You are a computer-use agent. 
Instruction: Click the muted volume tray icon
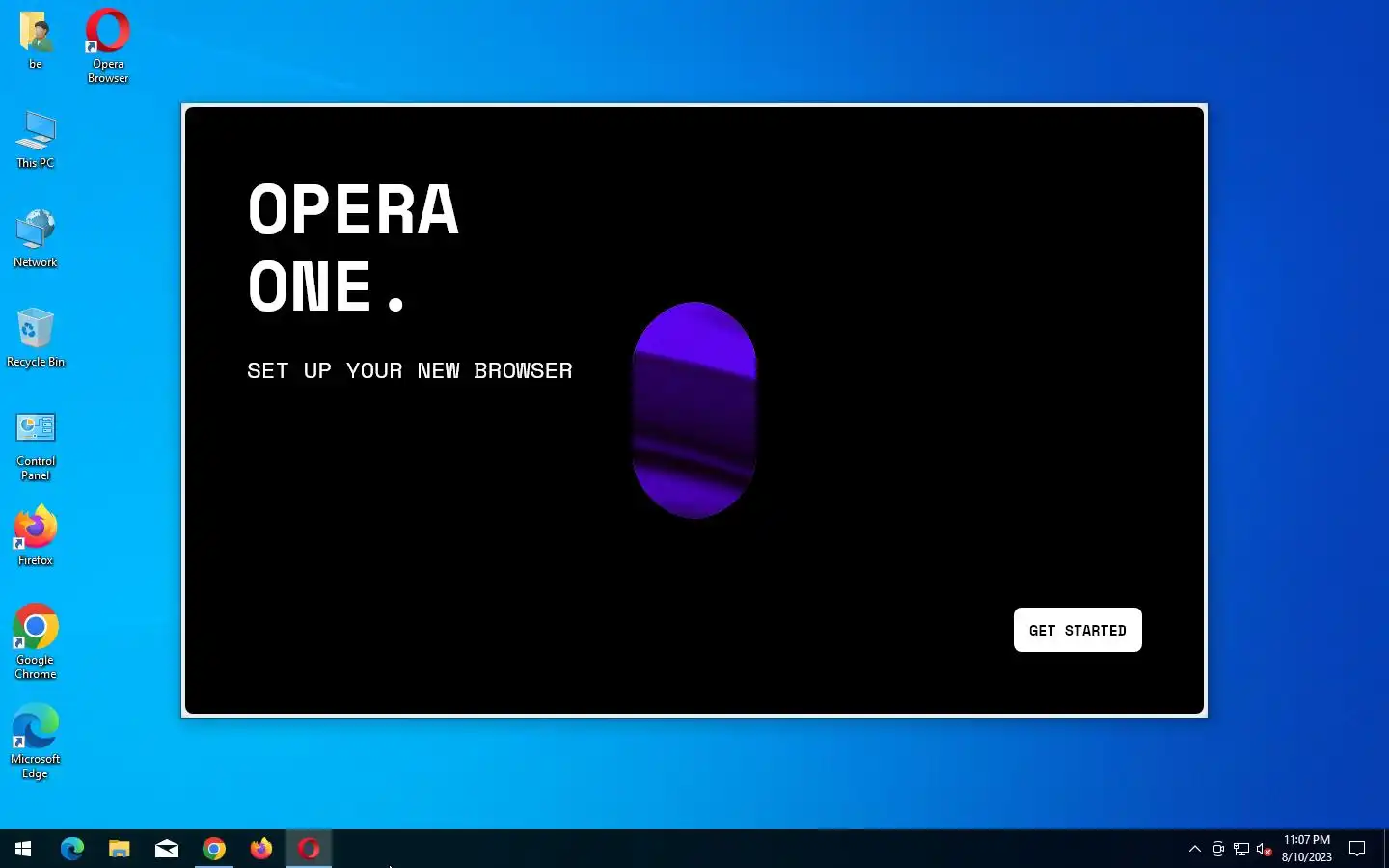tap(1264, 849)
